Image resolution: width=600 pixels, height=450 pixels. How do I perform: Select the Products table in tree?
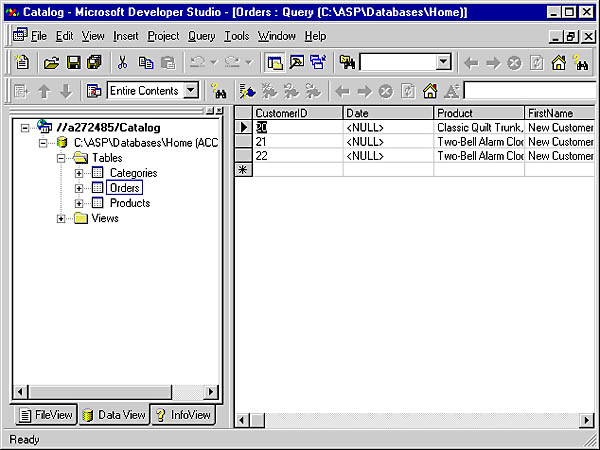point(129,203)
